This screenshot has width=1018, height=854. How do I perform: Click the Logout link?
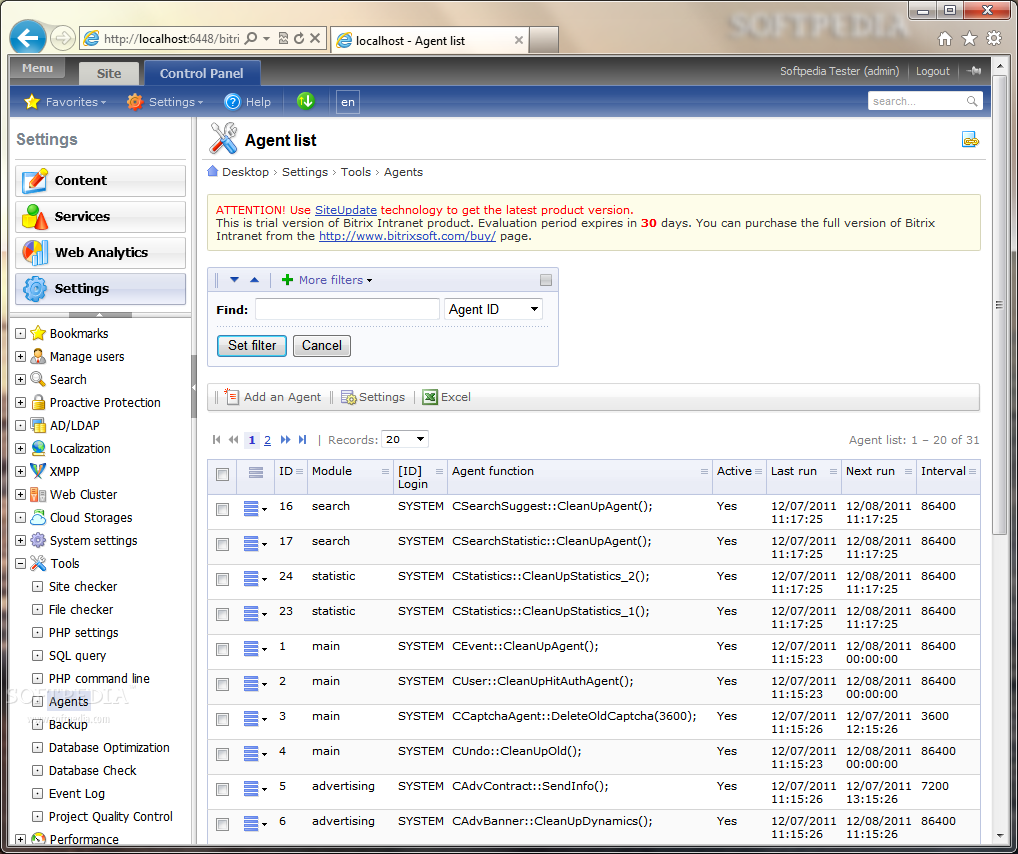click(x=932, y=71)
